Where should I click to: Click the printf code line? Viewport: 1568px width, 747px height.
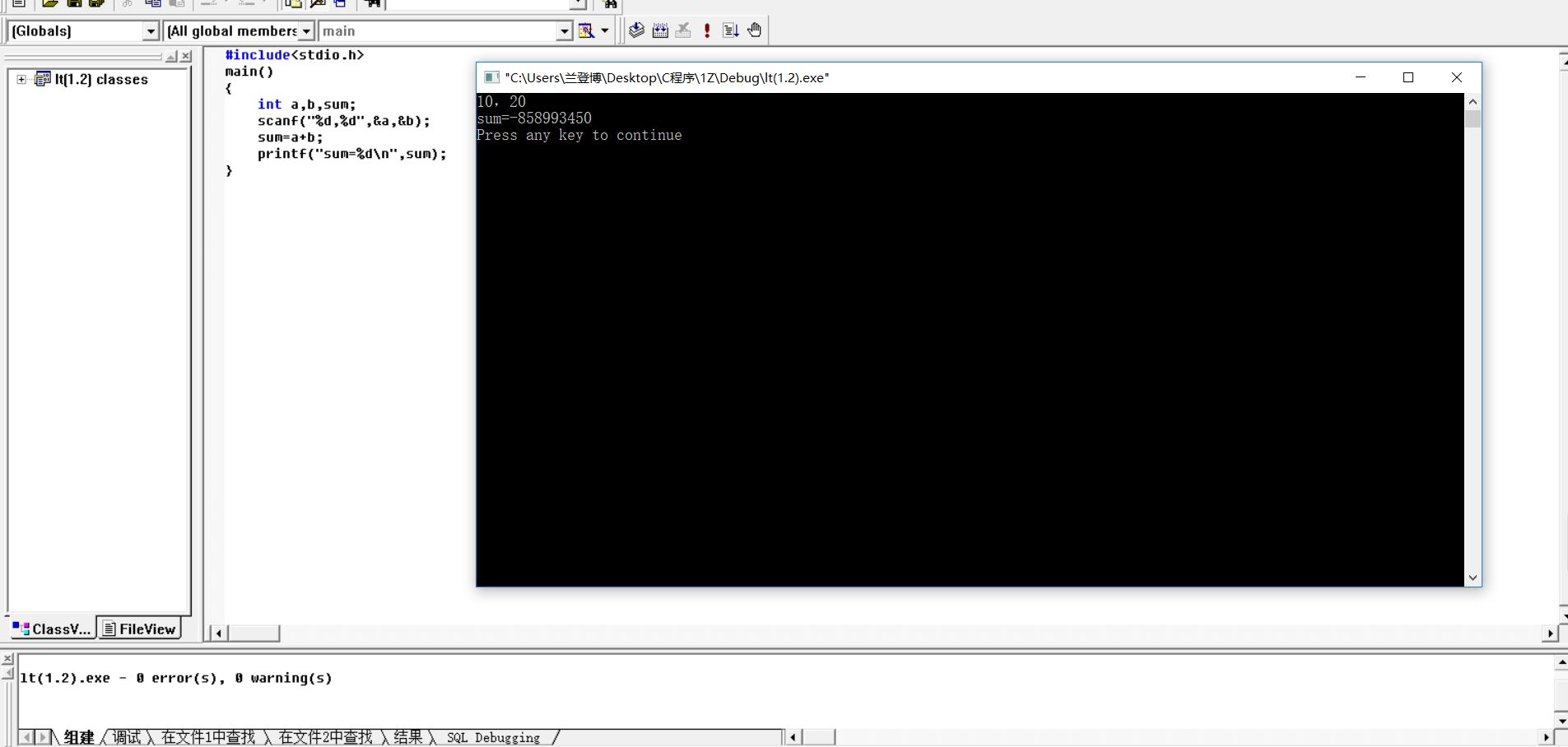351,154
